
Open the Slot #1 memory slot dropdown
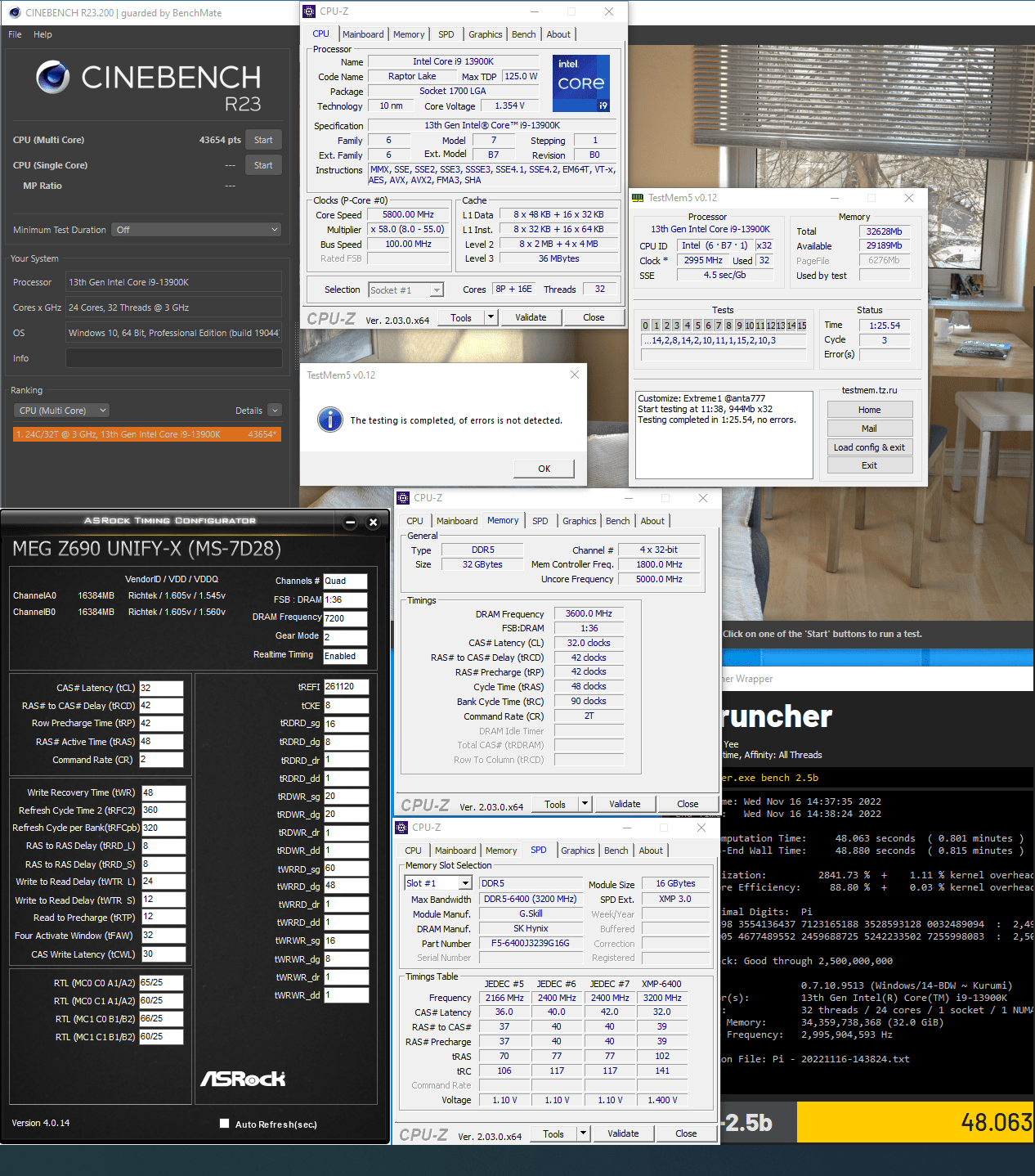[x=438, y=883]
